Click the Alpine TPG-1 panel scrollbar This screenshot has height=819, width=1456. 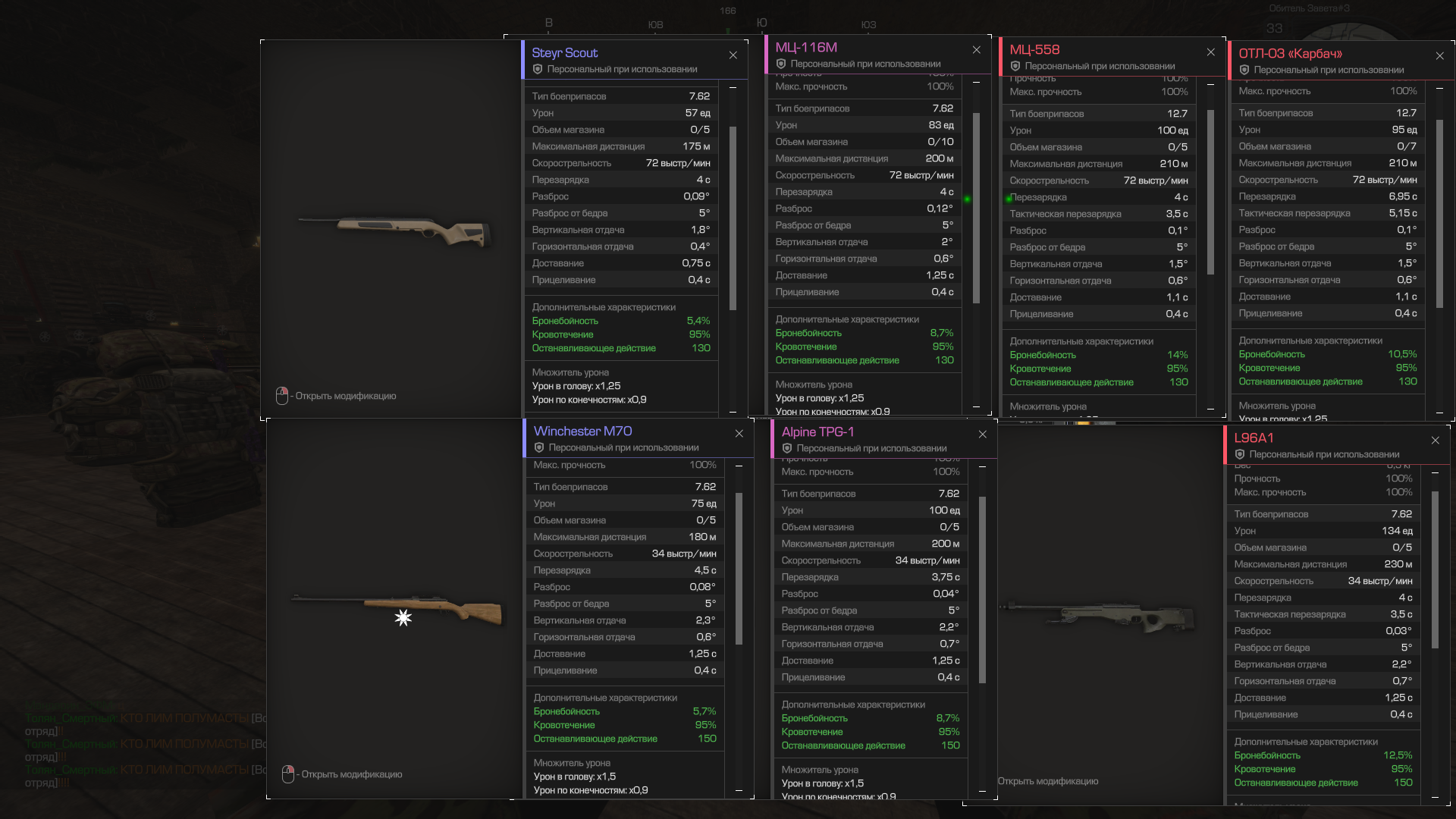(x=982, y=590)
